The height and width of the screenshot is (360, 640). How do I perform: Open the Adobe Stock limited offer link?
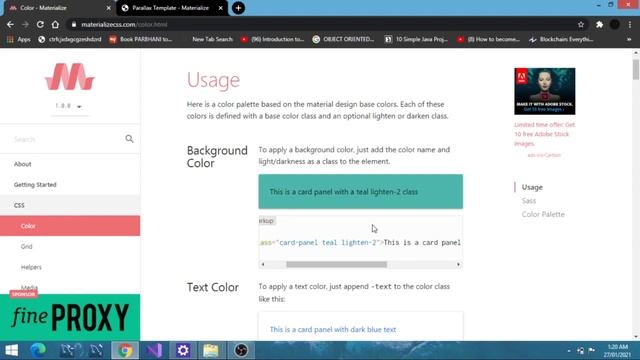point(544,134)
